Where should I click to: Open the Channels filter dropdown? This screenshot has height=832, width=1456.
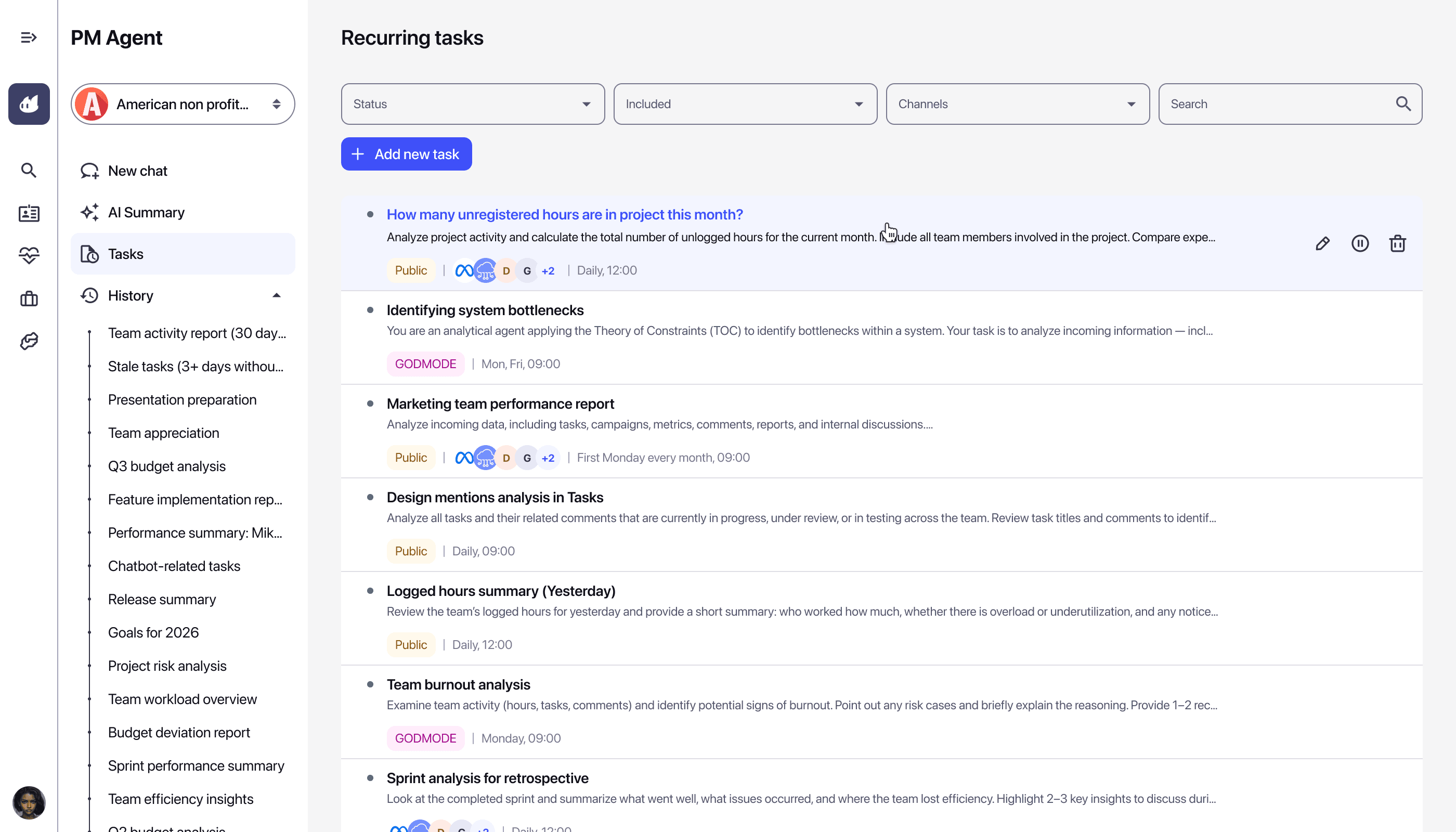click(1017, 104)
